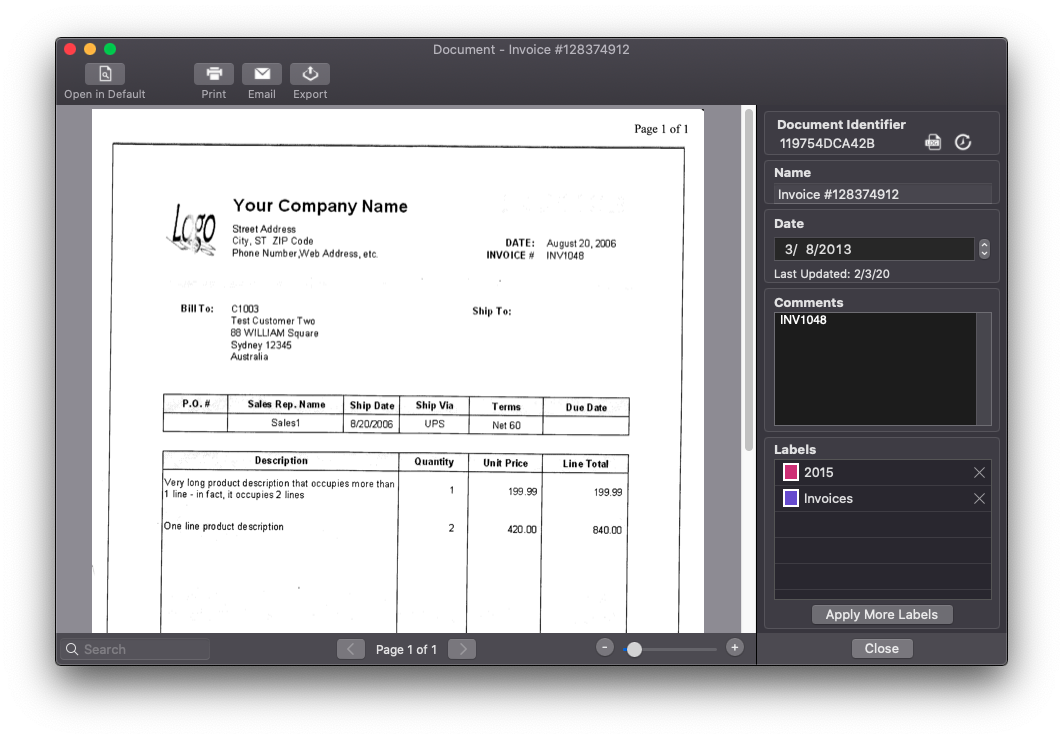Zoom out using the minus icon

(604, 647)
